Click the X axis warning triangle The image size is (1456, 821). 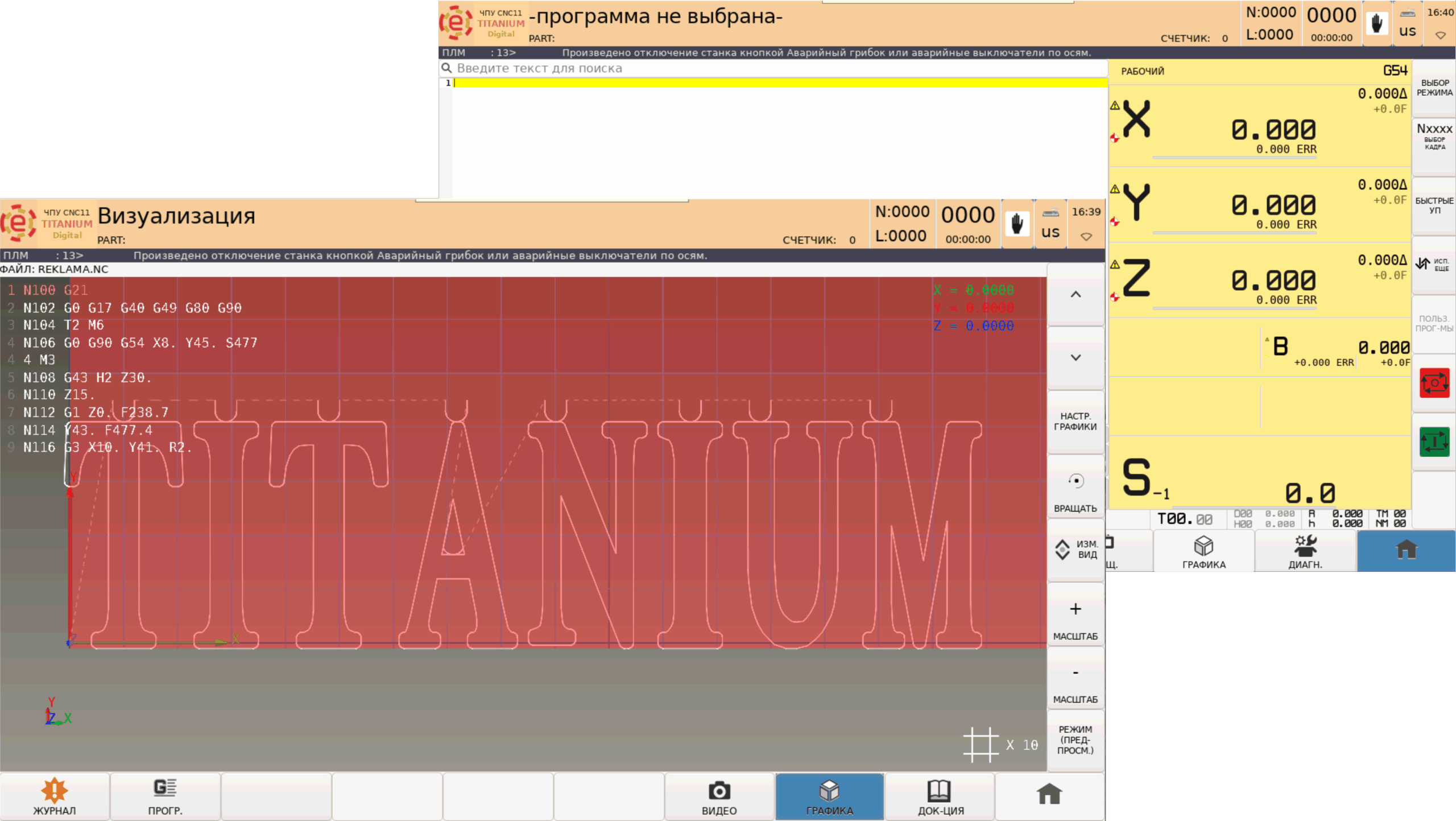tap(1115, 105)
